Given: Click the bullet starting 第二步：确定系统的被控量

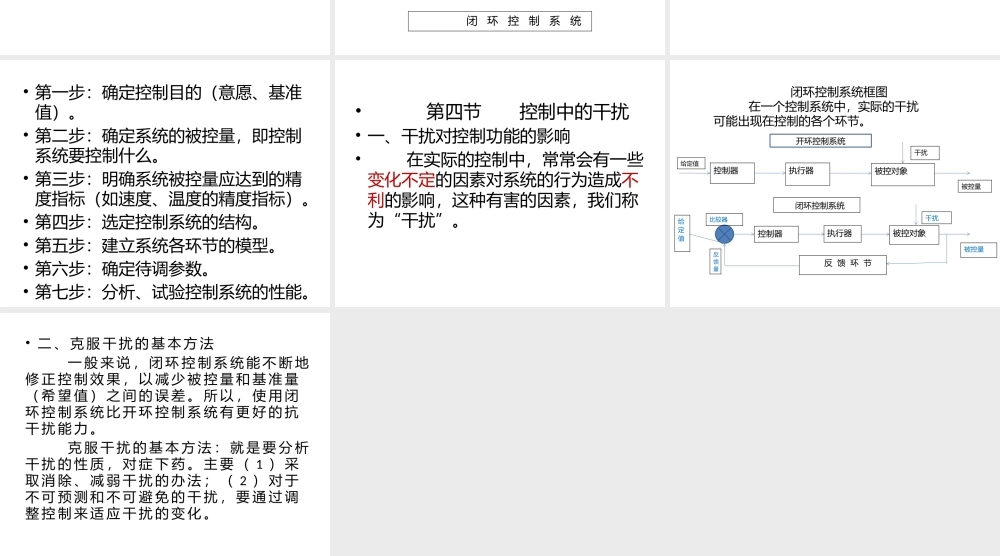Looking at the screenshot, I should pos(163,145).
